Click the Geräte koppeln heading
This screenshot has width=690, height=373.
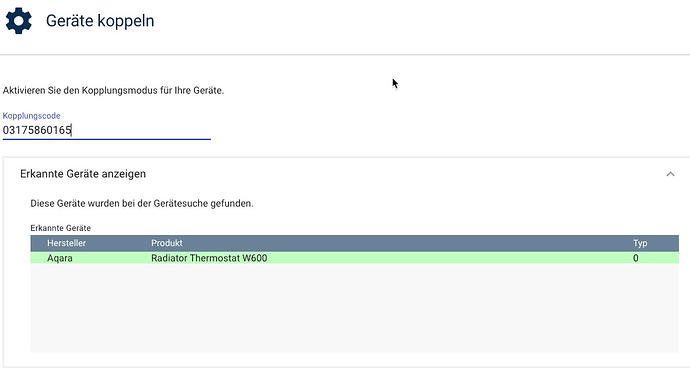(x=100, y=21)
